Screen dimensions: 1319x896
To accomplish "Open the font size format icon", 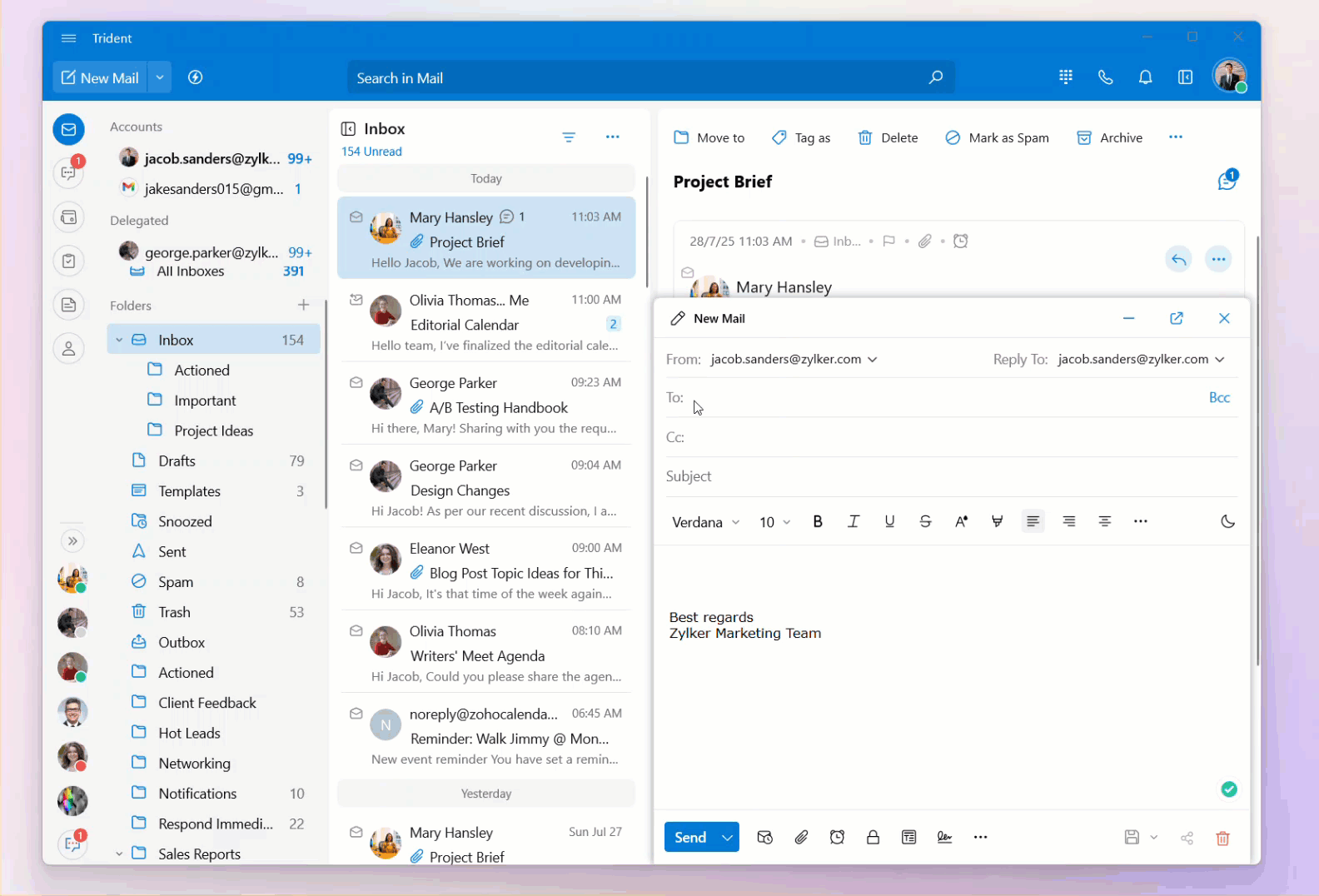I will [x=961, y=521].
